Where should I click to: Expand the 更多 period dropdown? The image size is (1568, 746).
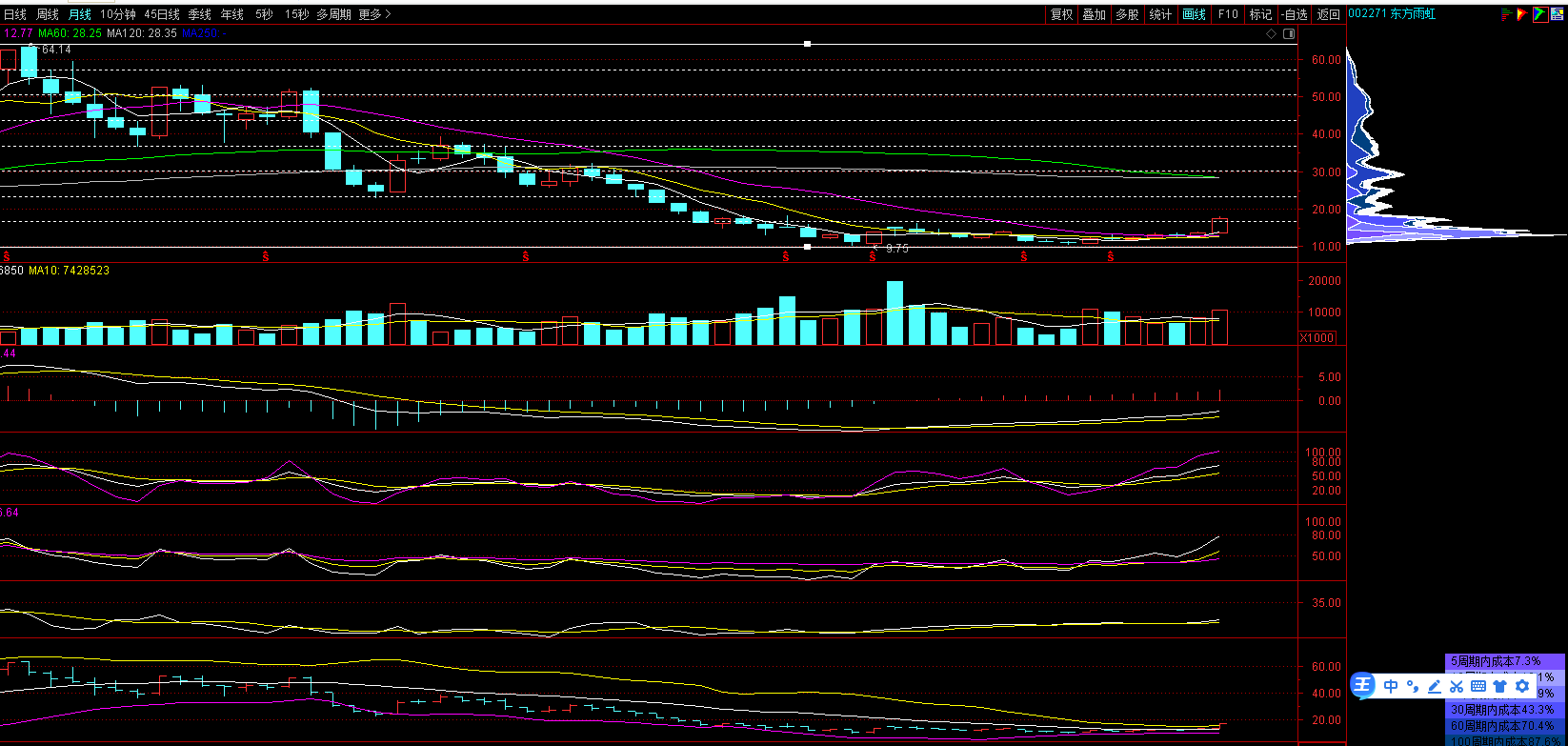click(x=374, y=14)
